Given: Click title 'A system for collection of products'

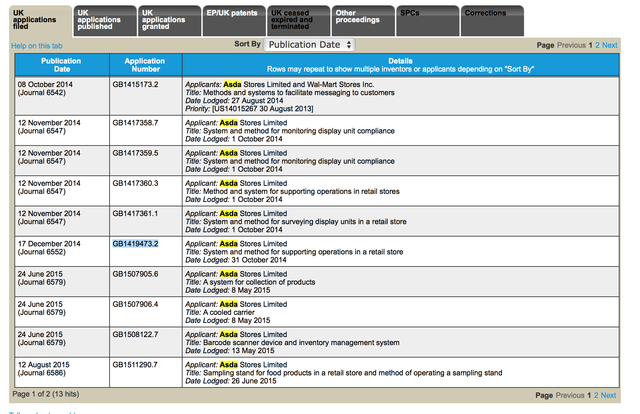Looking at the screenshot, I should tap(250, 282).
